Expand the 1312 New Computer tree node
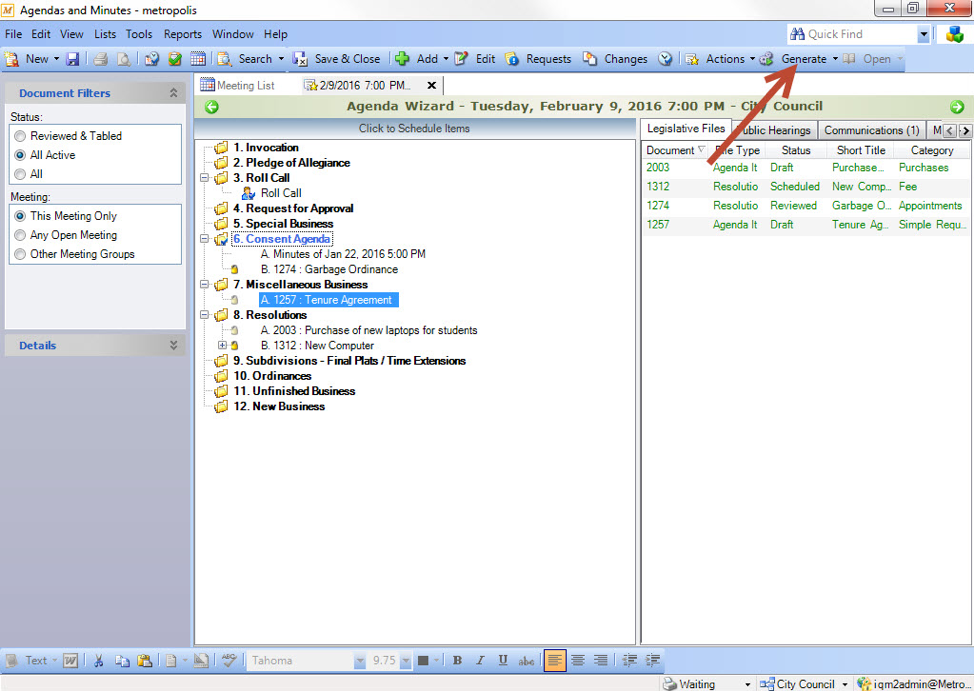 [x=222, y=345]
